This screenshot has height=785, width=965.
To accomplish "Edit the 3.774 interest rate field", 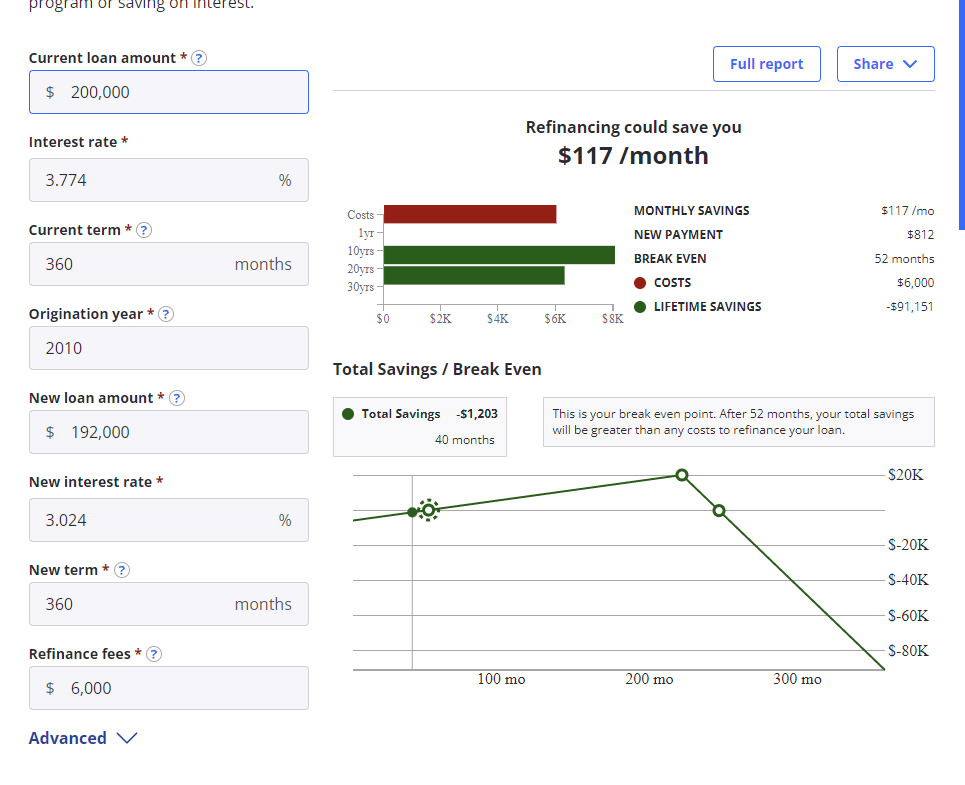I will [x=169, y=180].
